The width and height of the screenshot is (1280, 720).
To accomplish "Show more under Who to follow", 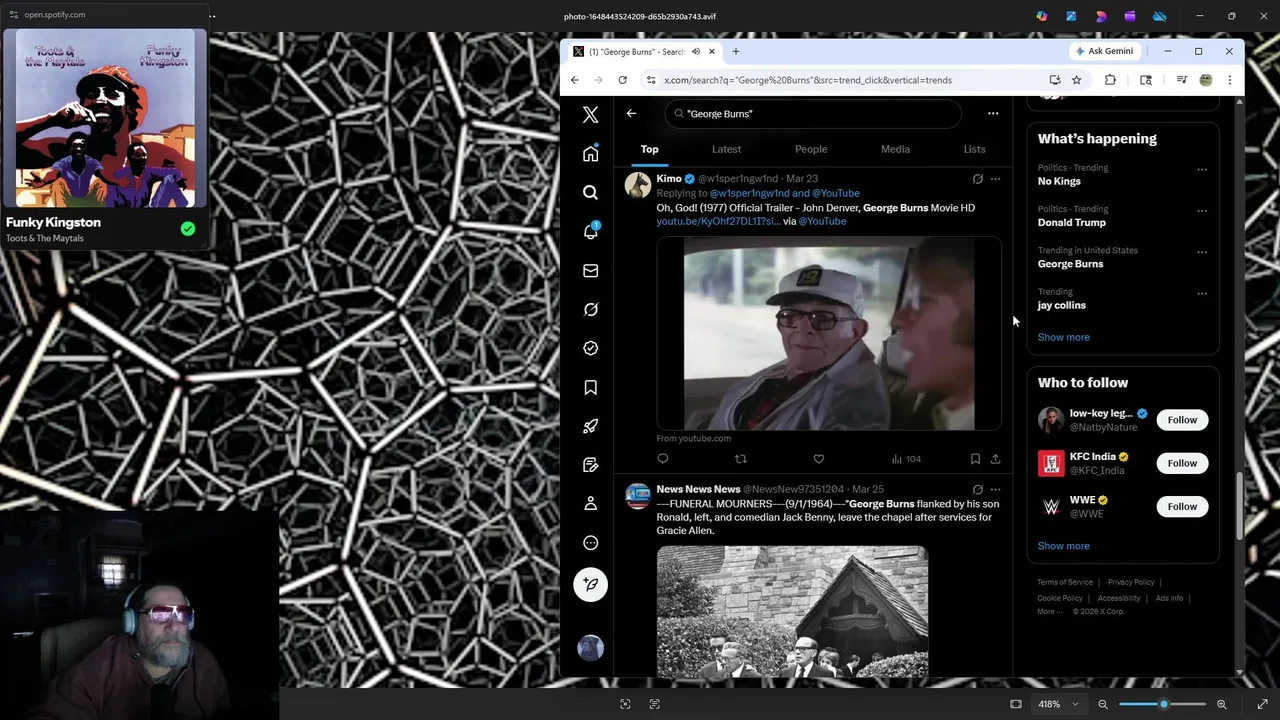I will (x=1063, y=546).
